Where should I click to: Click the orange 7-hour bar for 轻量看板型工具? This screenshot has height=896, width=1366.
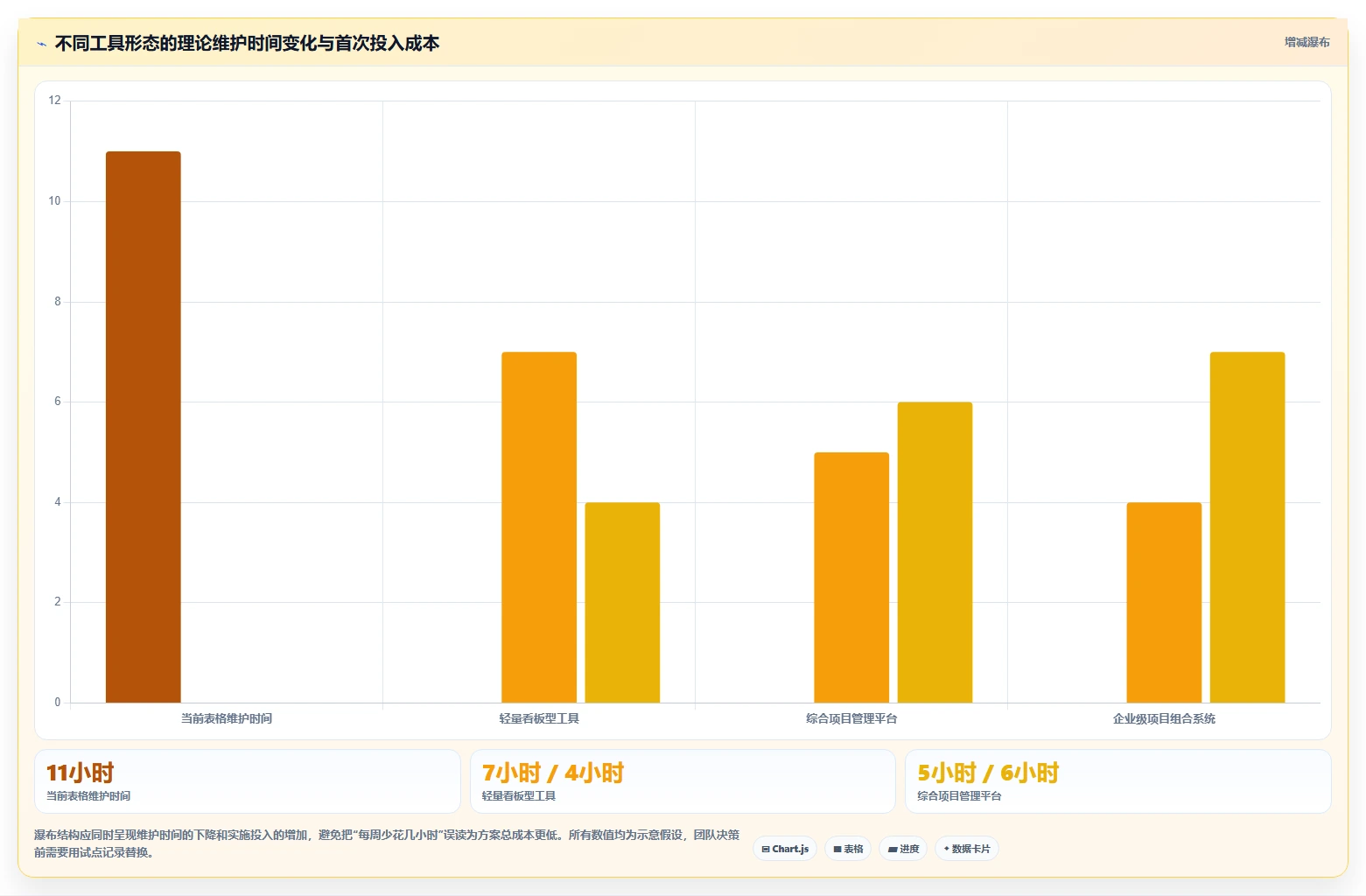click(539, 527)
